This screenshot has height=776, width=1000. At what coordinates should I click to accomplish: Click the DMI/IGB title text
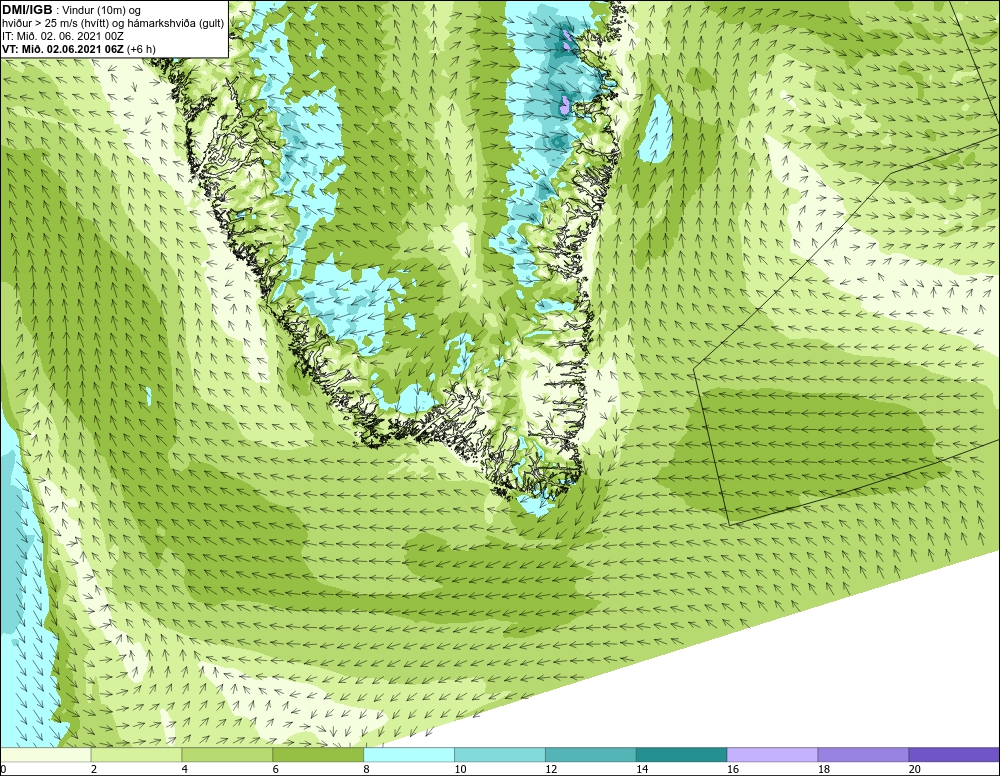pyautogui.click(x=27, y=10)
